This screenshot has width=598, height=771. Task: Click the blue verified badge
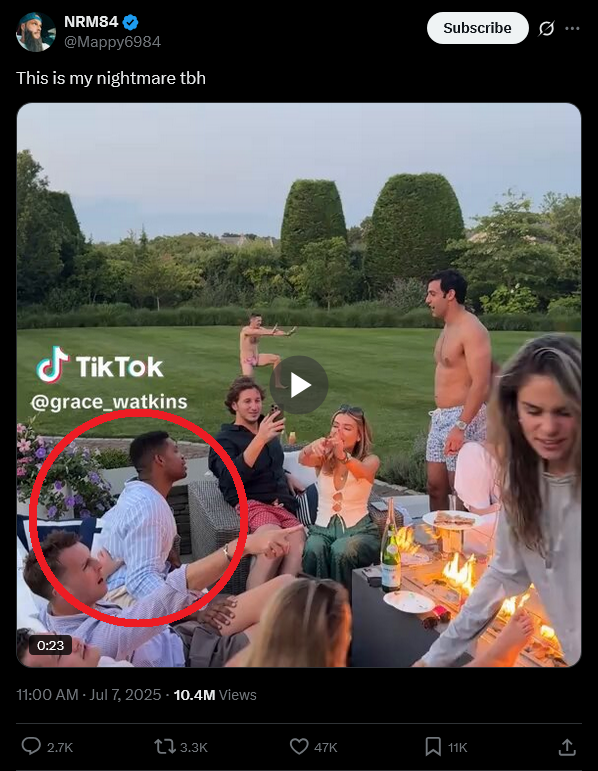click(x=131, y=22)
